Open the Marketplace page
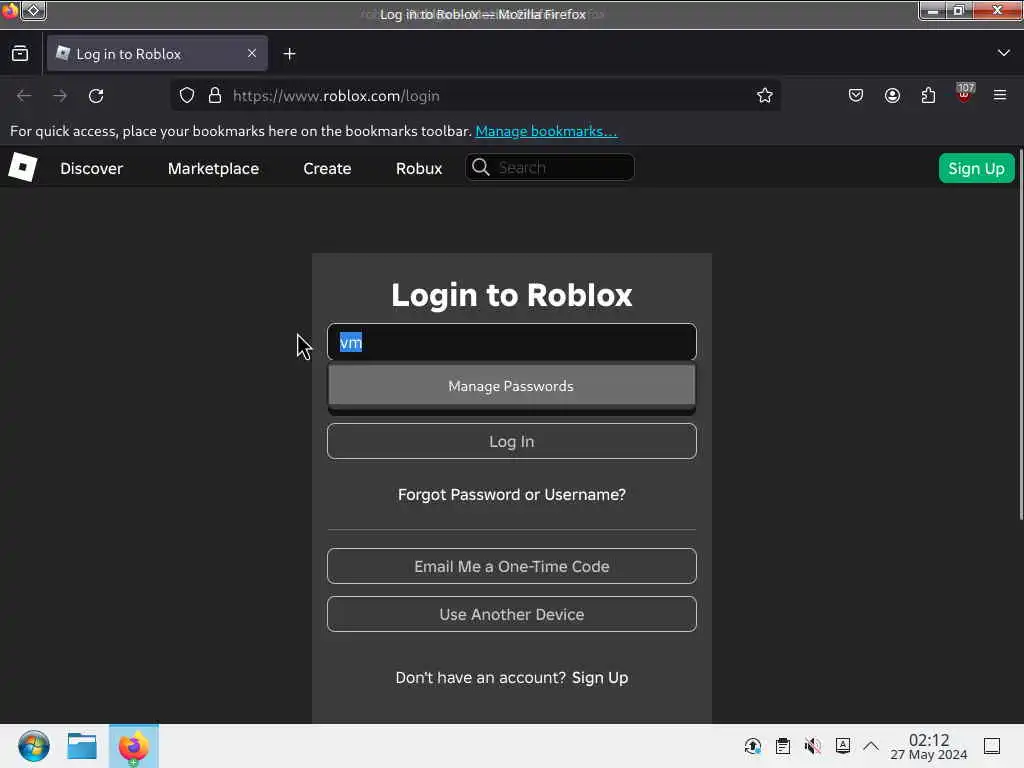Image resolution: width=1024 pixels, height=768 pixels. pyautogui.click(x=214, y=168)
